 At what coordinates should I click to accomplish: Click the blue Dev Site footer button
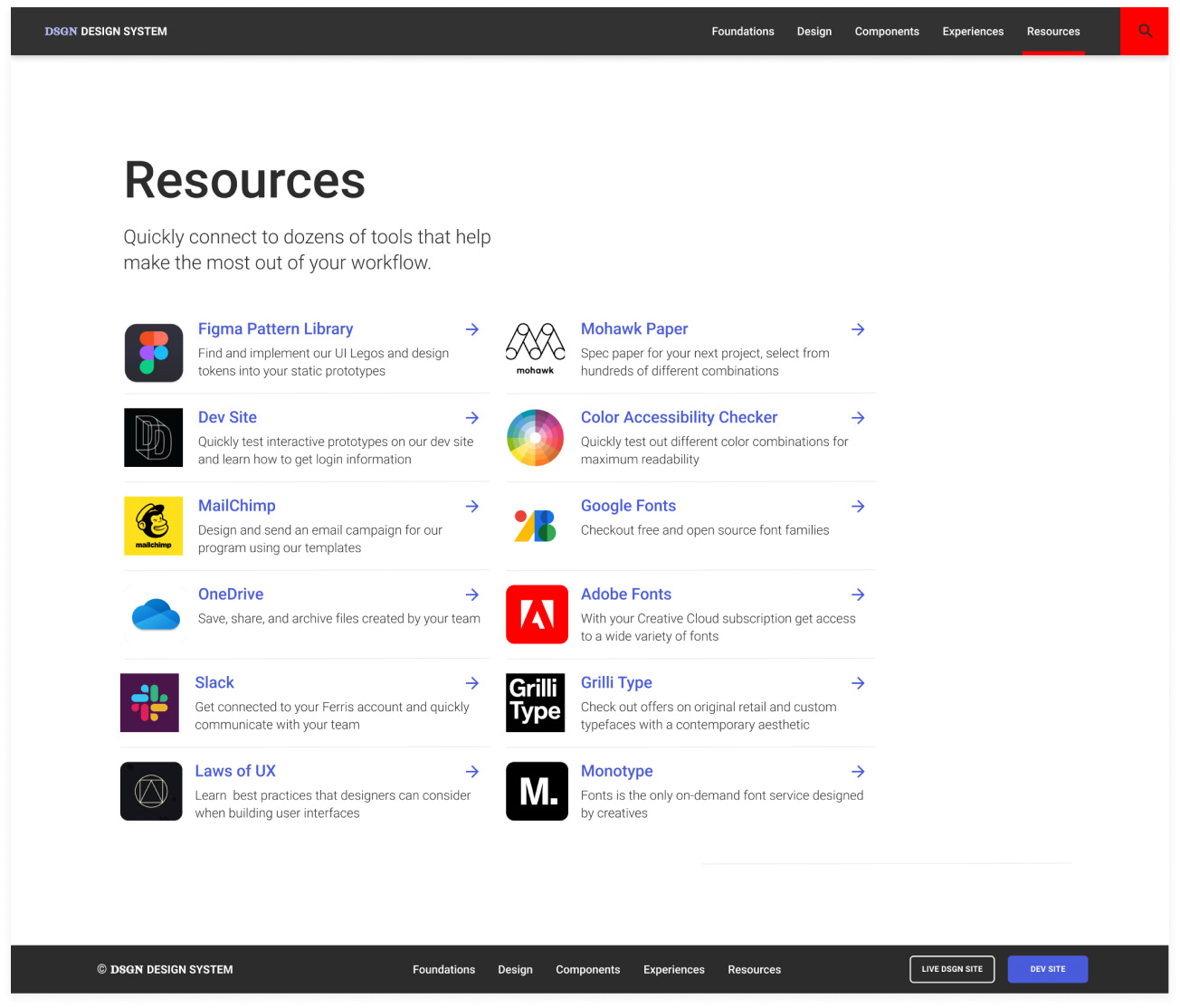click(x=1048, y=969)
